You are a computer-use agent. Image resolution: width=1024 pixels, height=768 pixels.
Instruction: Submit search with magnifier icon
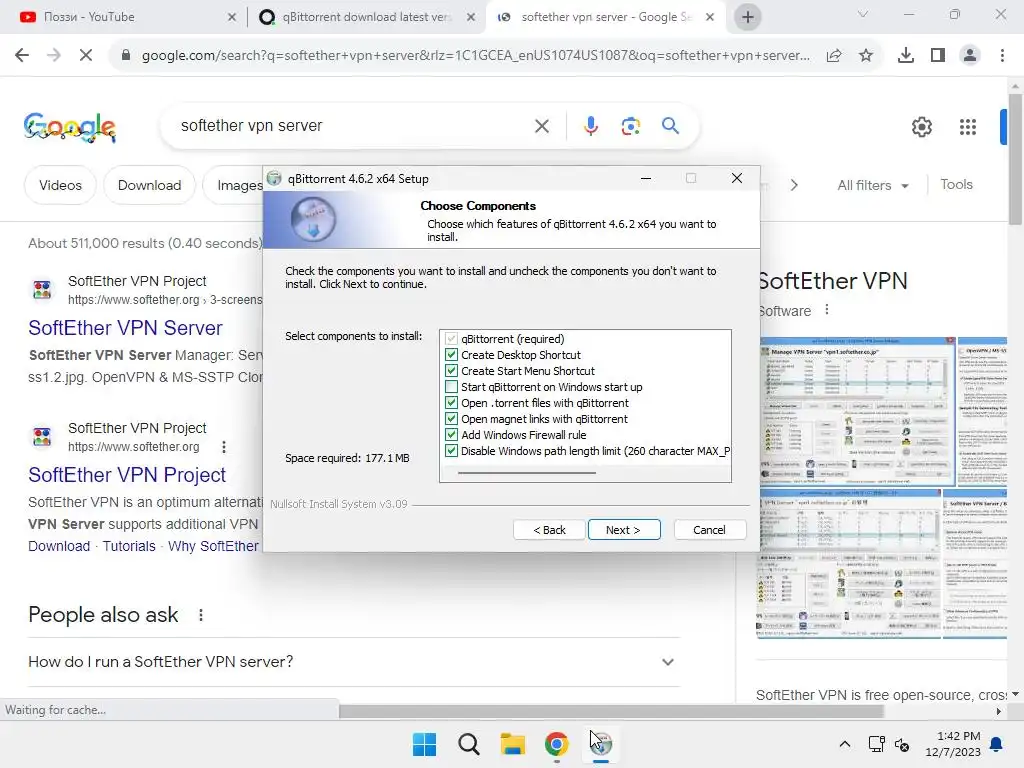point(670,125)
